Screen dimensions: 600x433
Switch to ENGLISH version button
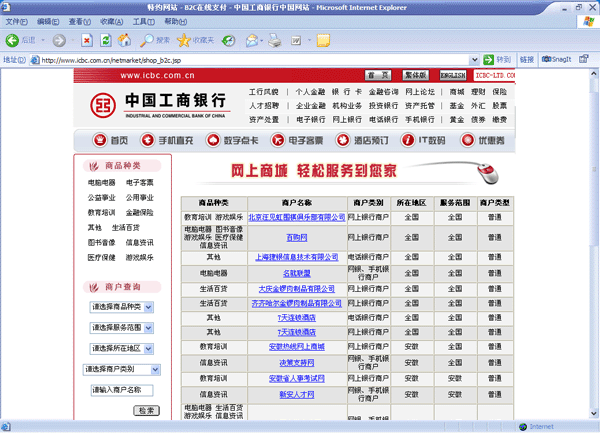(x=452, y=75)
